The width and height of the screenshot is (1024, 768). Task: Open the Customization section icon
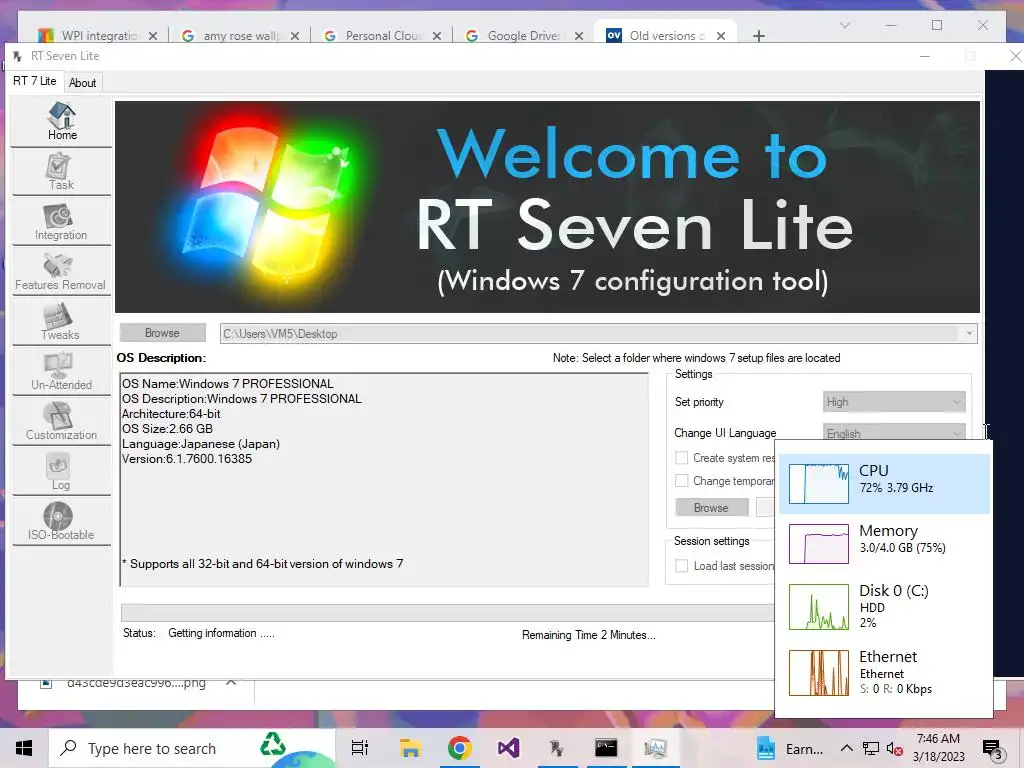click(x=61, y=421)
